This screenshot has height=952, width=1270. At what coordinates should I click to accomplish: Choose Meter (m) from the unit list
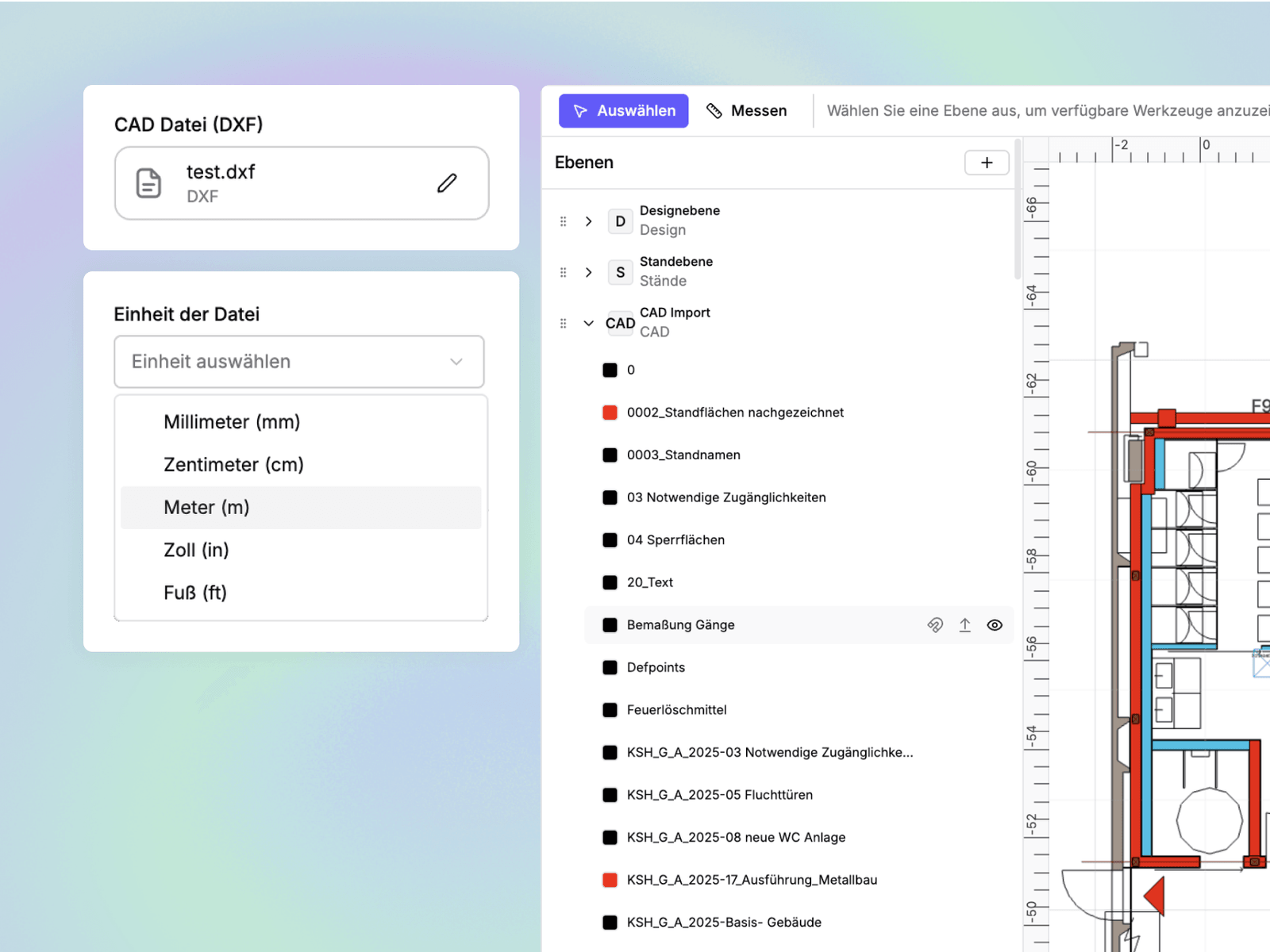click(301, 508)
